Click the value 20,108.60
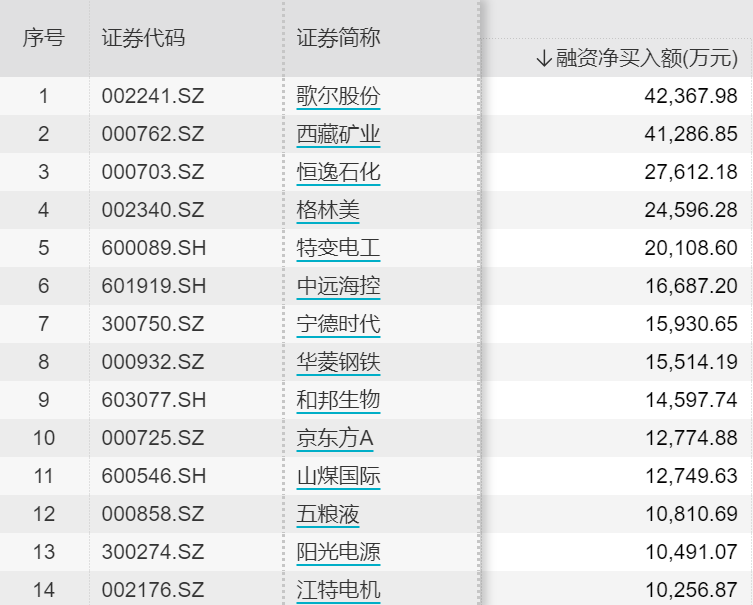This screenshot has width=753, height=605. click(691, 248)
